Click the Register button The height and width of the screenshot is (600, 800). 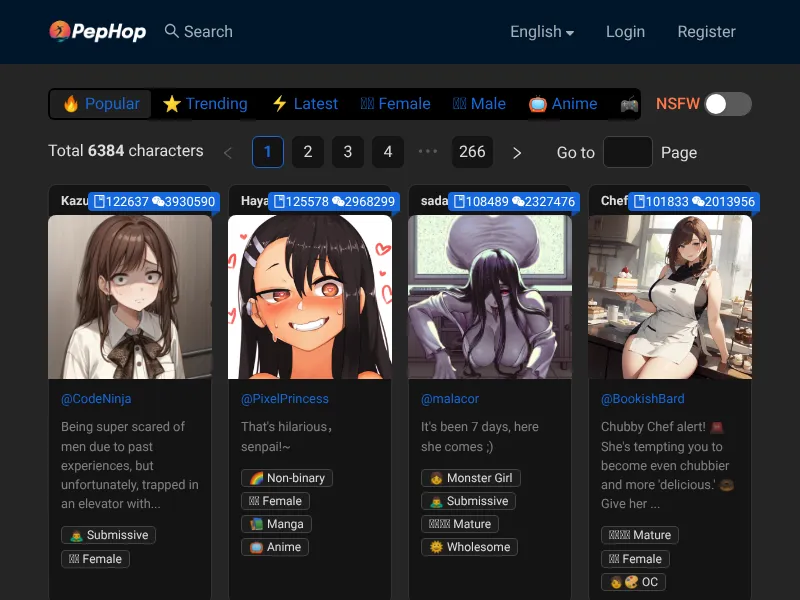point(706,31)
